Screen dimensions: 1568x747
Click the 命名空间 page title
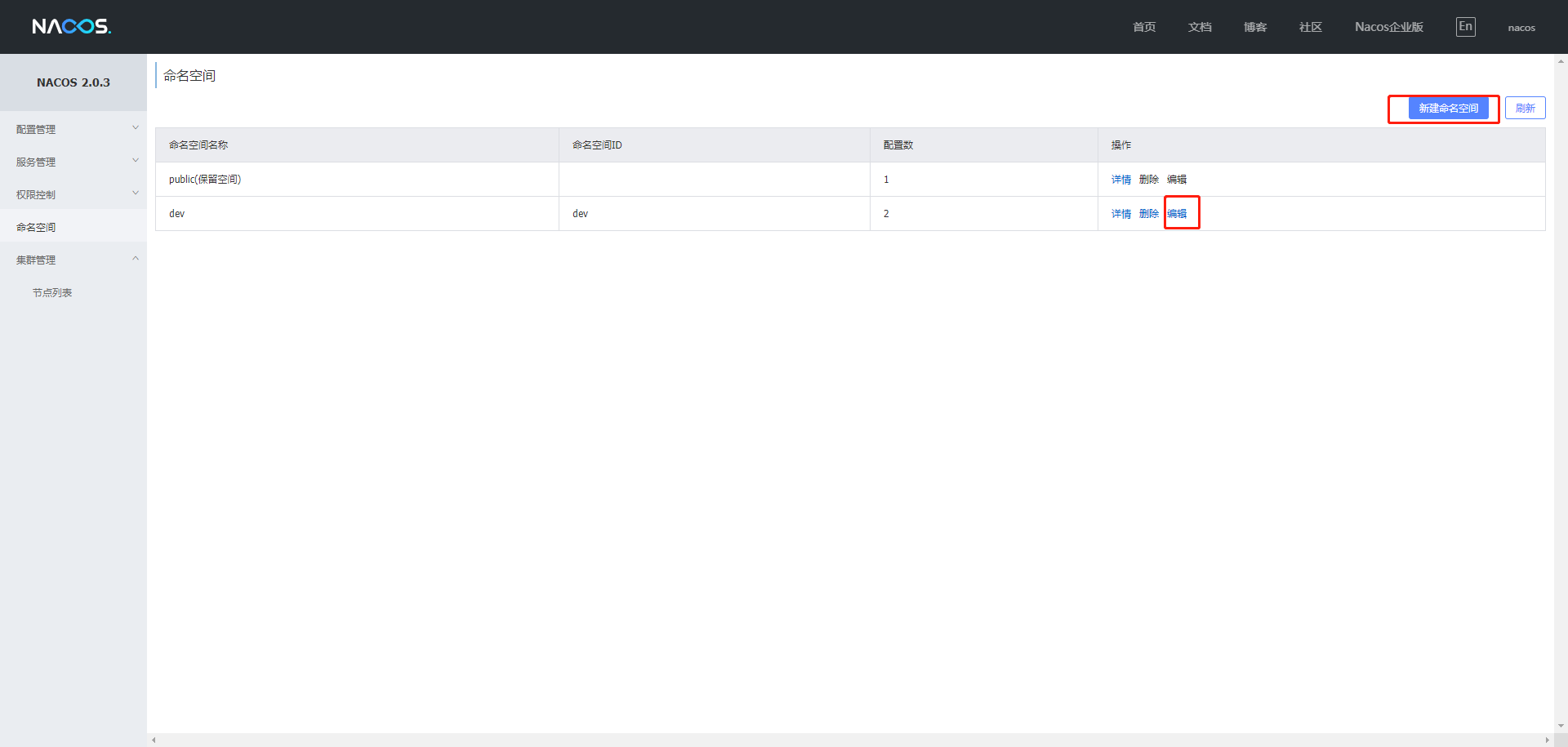coord(189,76)
